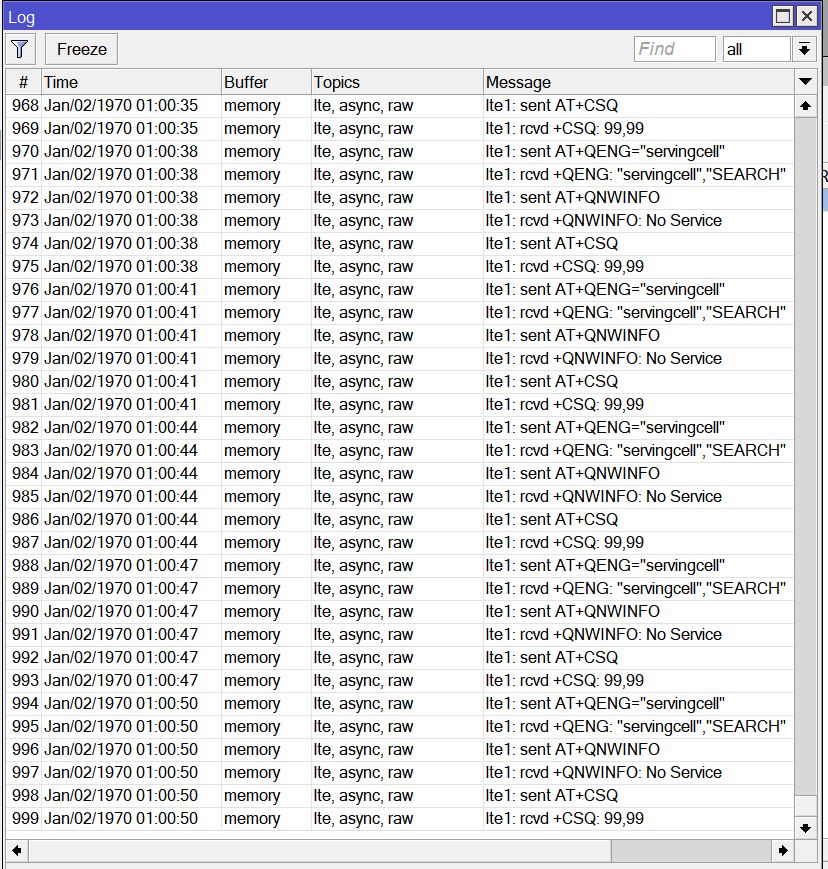Select row 990 message 'sent AT+QNWINFO'
Image resolution: width=828 pixels, height=869 pixels.
coord(573,611)
